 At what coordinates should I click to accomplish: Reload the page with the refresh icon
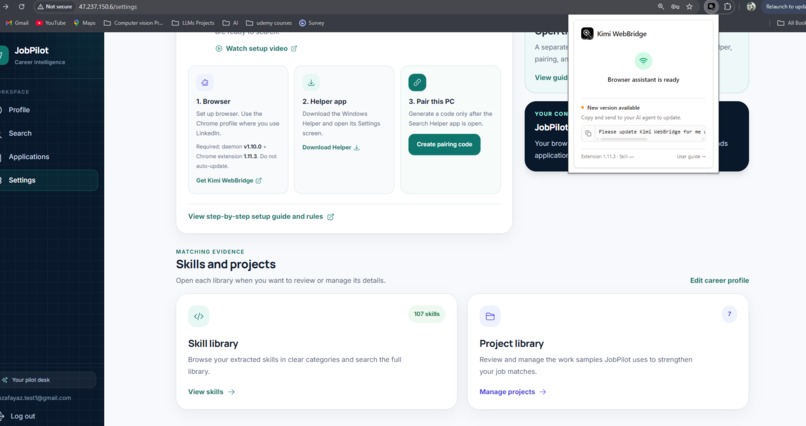coord(22,7)
